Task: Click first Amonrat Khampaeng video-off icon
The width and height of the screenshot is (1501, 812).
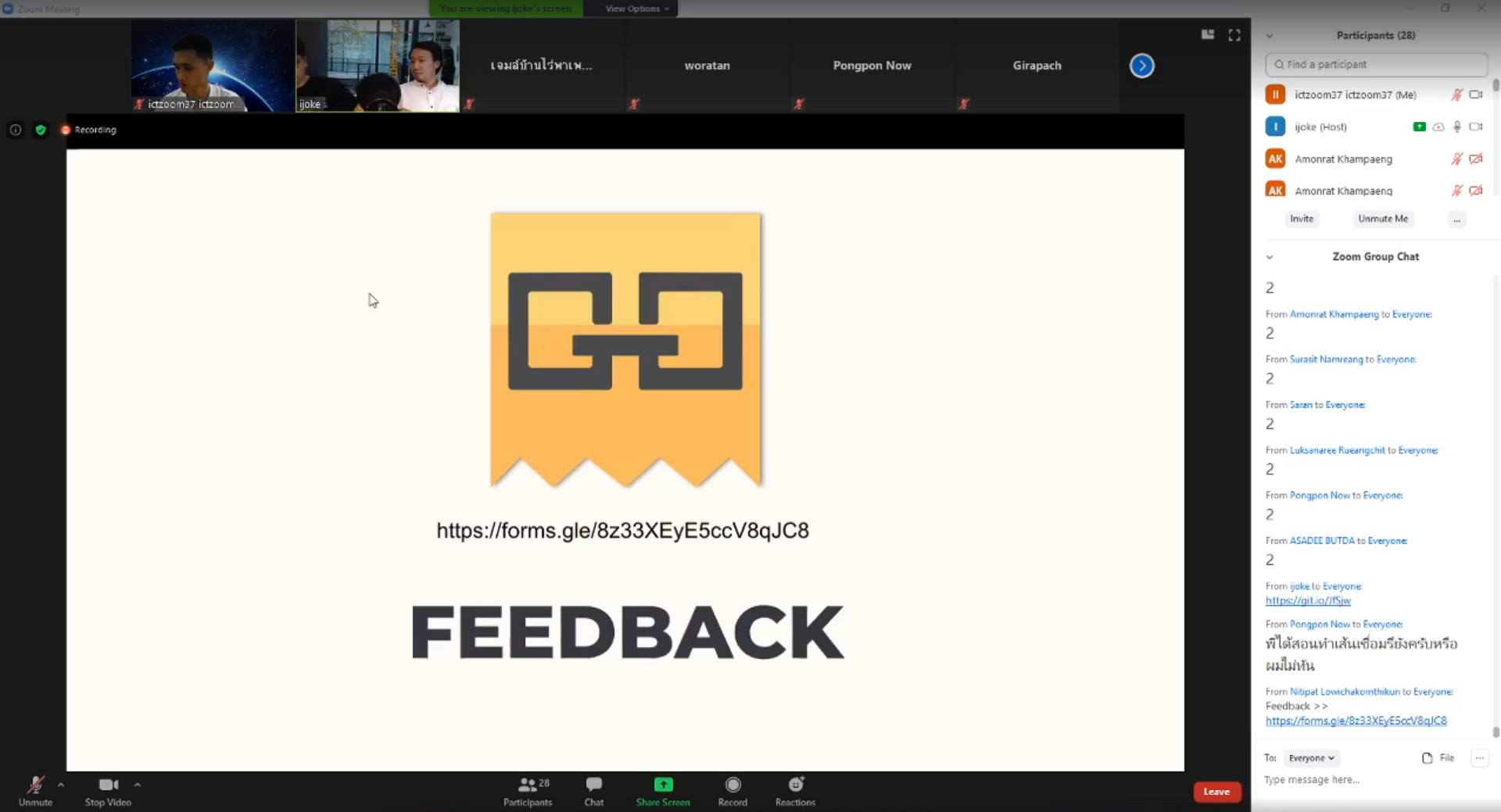Action: 1476,159
